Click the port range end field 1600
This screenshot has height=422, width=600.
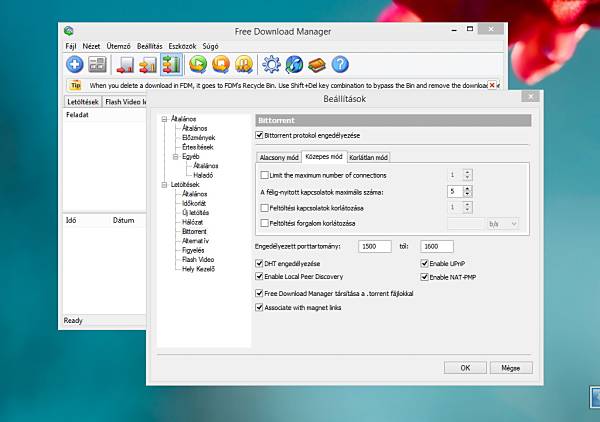pyautogui.click(x=437, y=246)
